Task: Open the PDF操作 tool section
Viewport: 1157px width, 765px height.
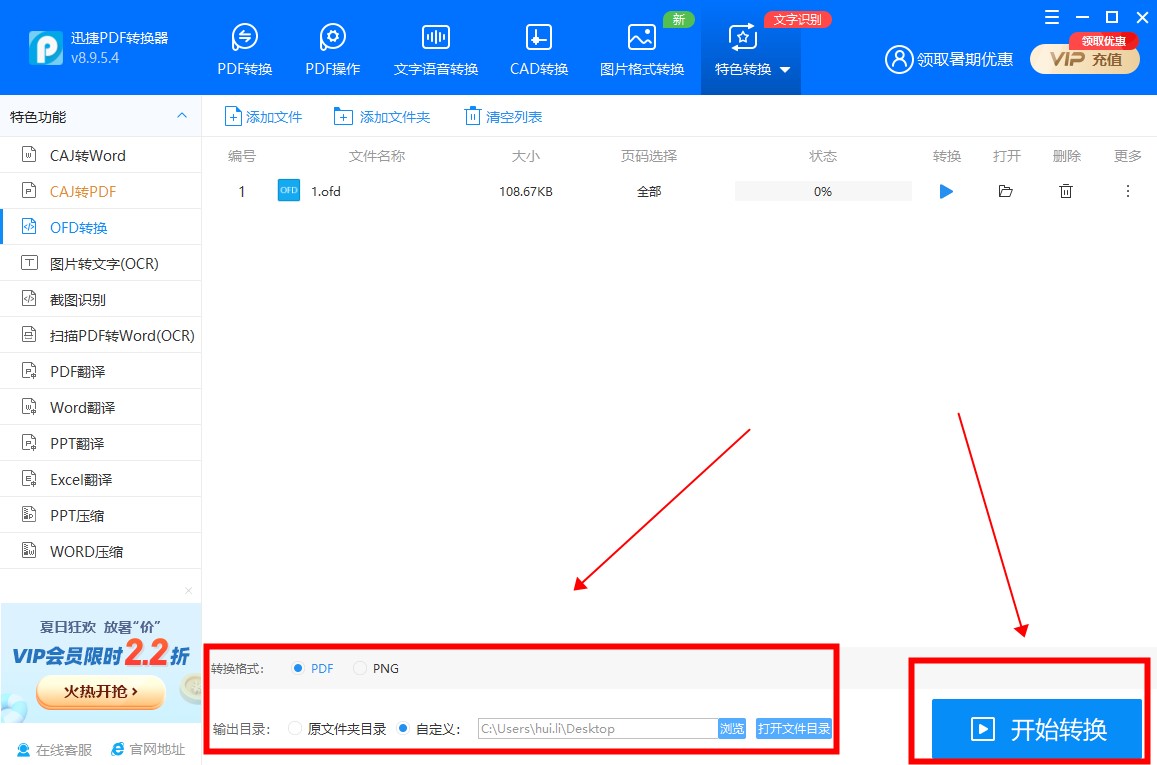Action: (332, 50)
